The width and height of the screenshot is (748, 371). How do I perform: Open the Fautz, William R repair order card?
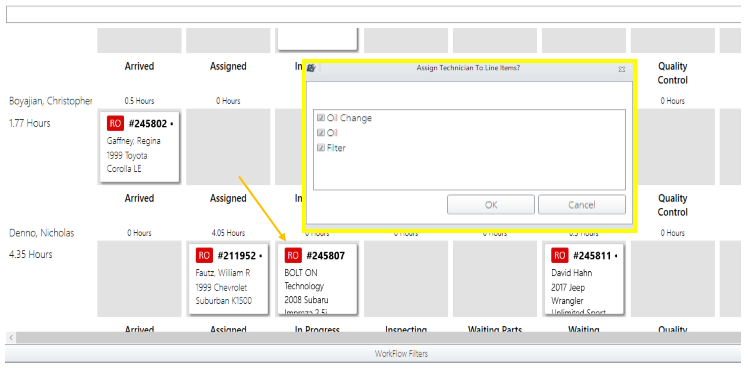pyautogui.click(x=229, y=278)
